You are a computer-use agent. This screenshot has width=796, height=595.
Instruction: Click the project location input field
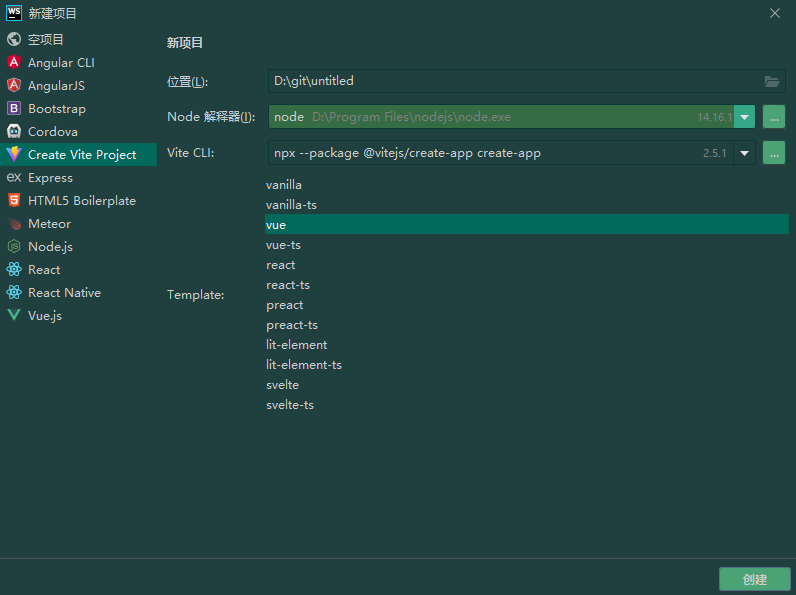pyautogui.click(x=510, y=81)
